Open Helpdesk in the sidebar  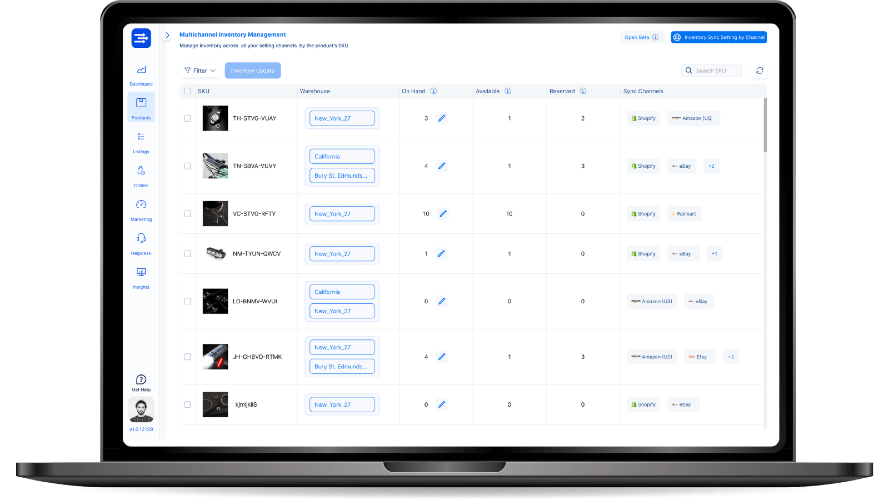[x=141, y=244]
